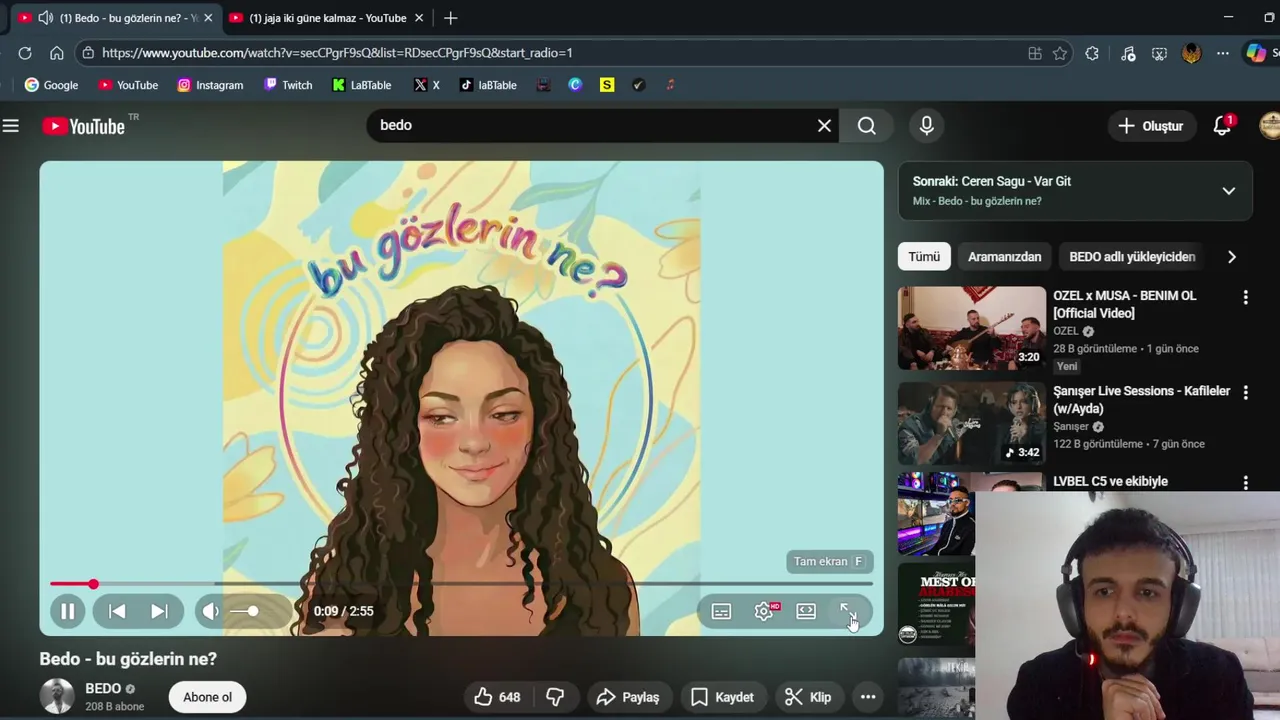Open BEDO channel name link
The width and height of the screenshot is (1280, 720).
(x=103, y=688)
